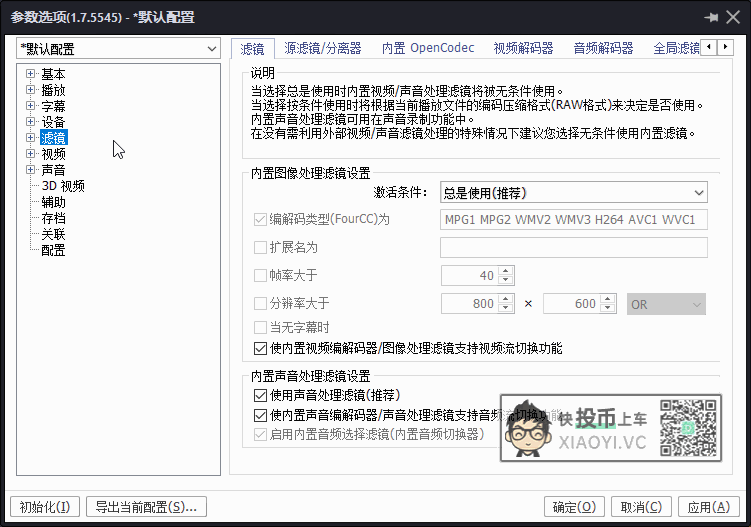Open the 激活条件 dropdown 总是使用(推荐)
The width and height of the screenshot is (751, 527).
[574, 193]
